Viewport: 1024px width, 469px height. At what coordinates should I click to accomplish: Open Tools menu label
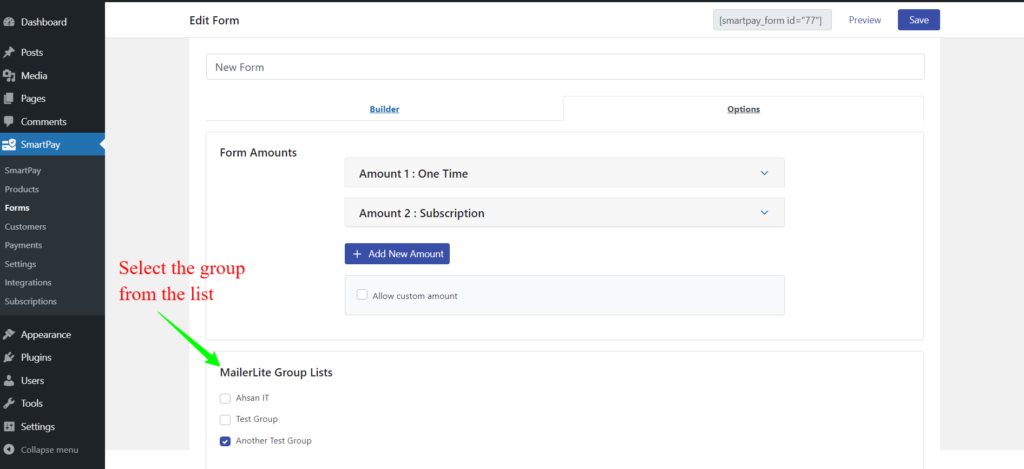pyautogui.click(x=32, y=403)
